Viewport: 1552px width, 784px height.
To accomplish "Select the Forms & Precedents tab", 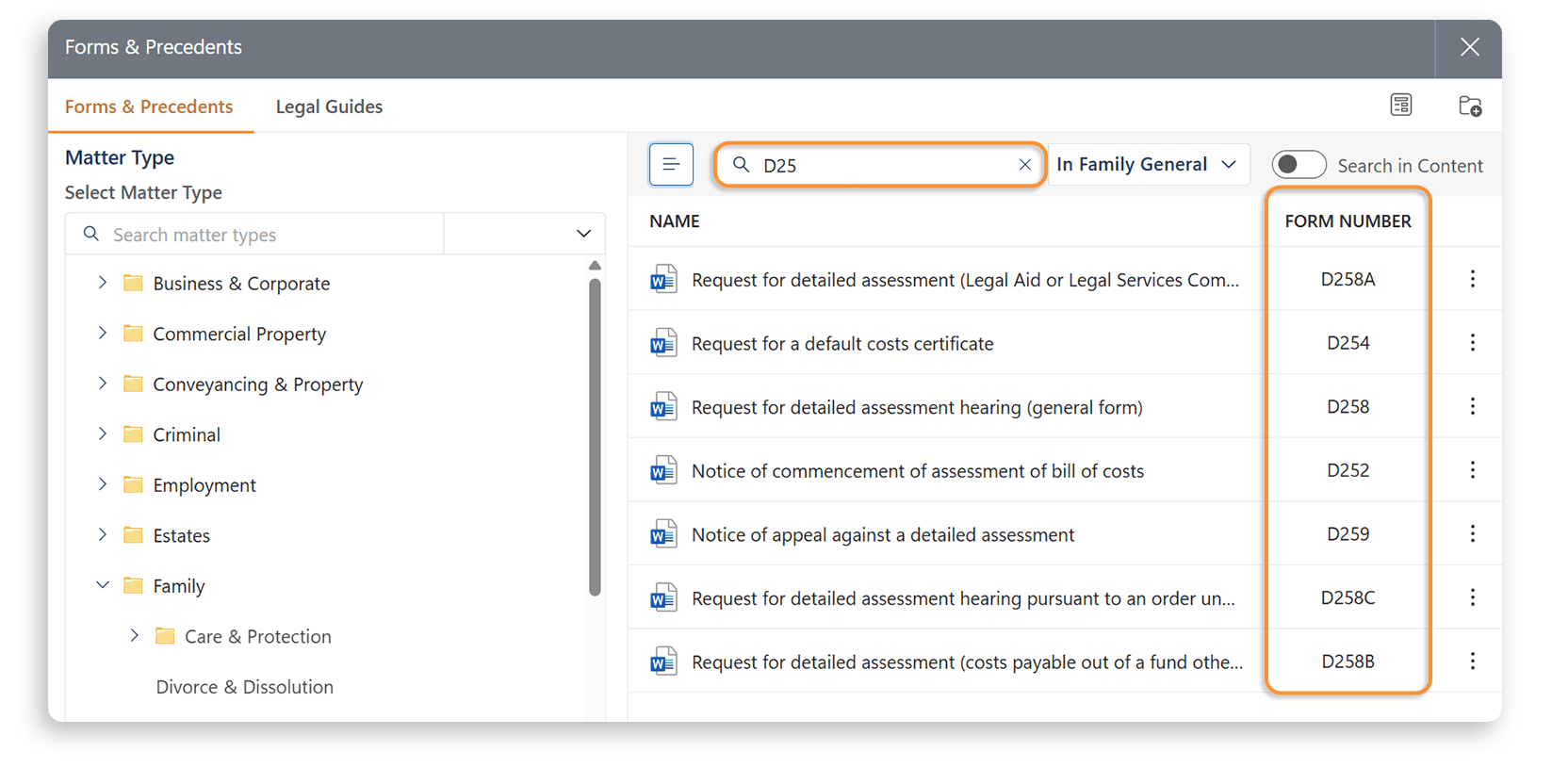I will click(149, 106).
